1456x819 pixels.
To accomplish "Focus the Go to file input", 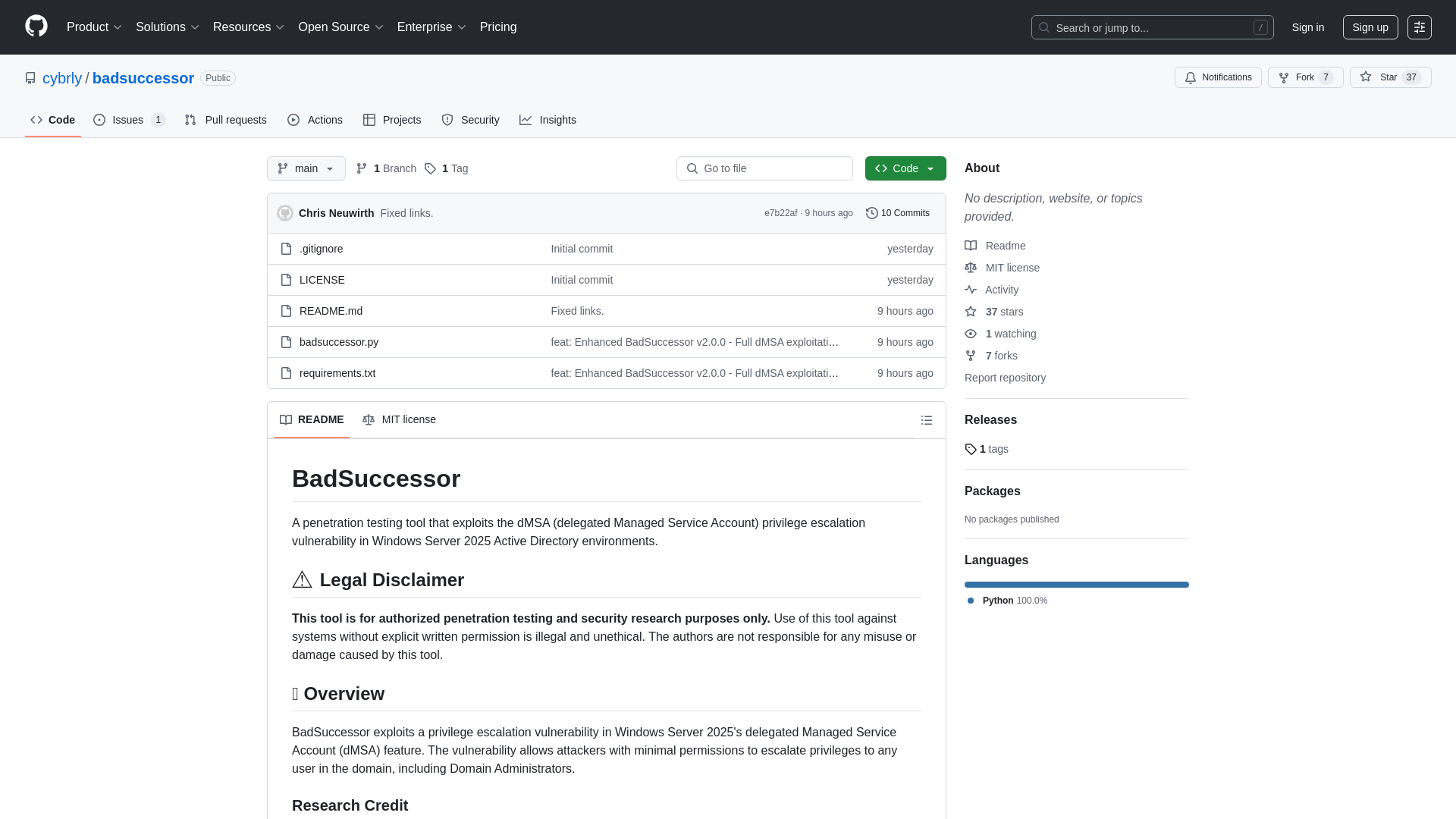I will coord(764,168).
